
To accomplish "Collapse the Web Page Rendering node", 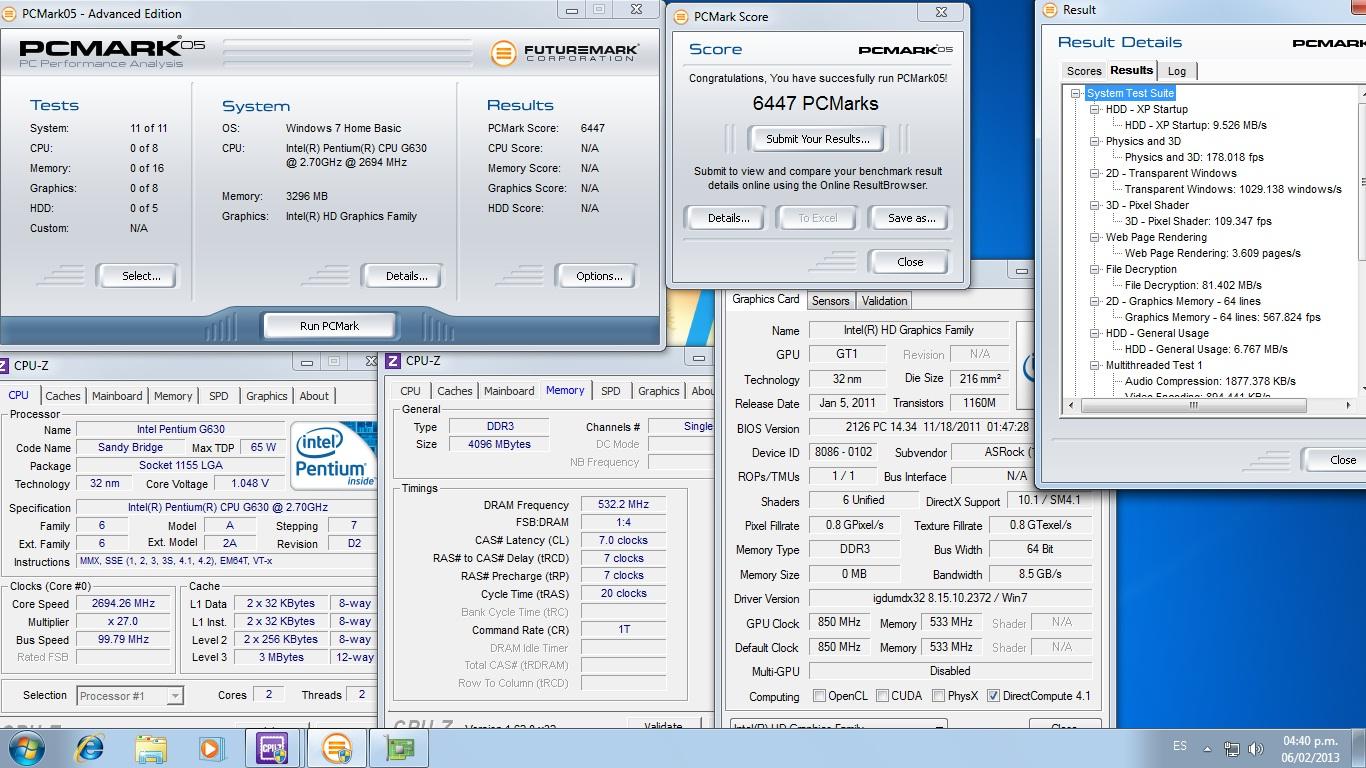I will [x=1095, y=238].
